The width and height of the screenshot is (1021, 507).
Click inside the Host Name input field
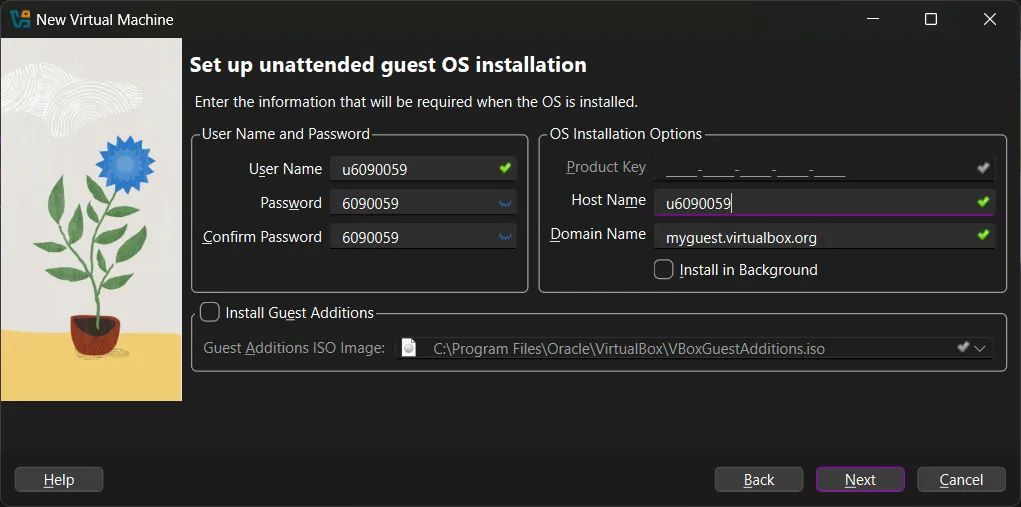point(815,203)
